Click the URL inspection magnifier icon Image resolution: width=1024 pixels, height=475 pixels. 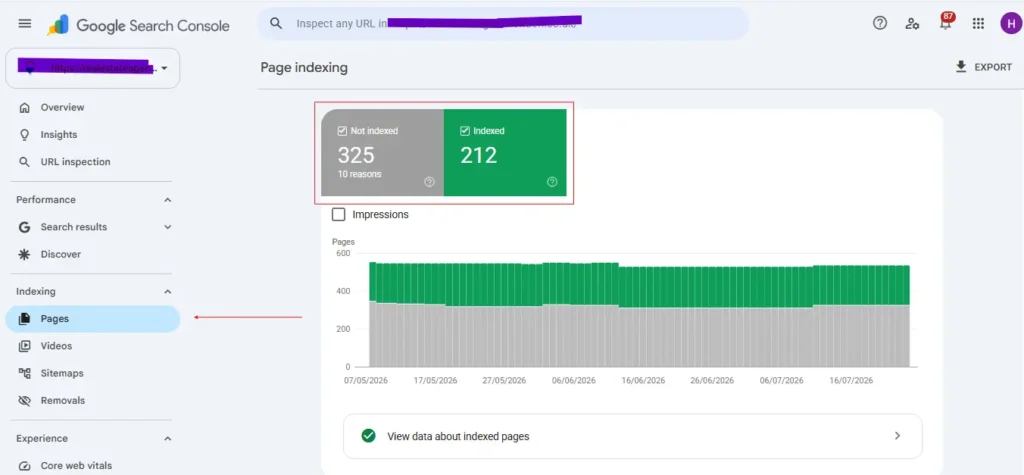(25, 162)
